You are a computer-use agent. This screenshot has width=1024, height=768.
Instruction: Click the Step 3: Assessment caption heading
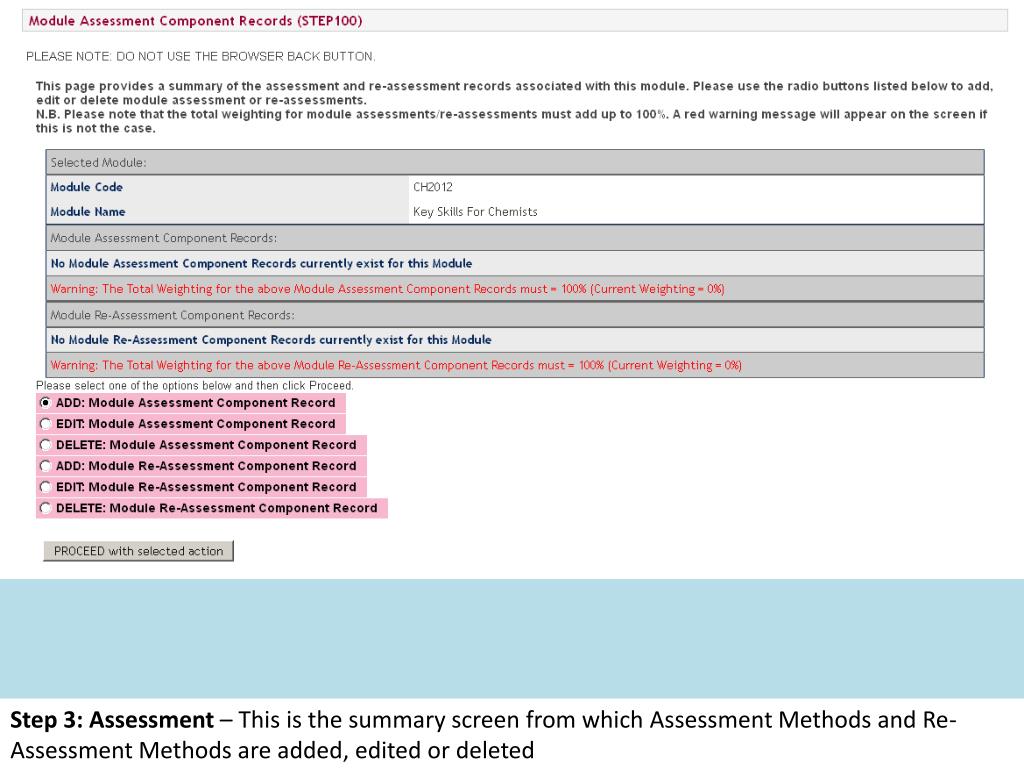(112, 720)
